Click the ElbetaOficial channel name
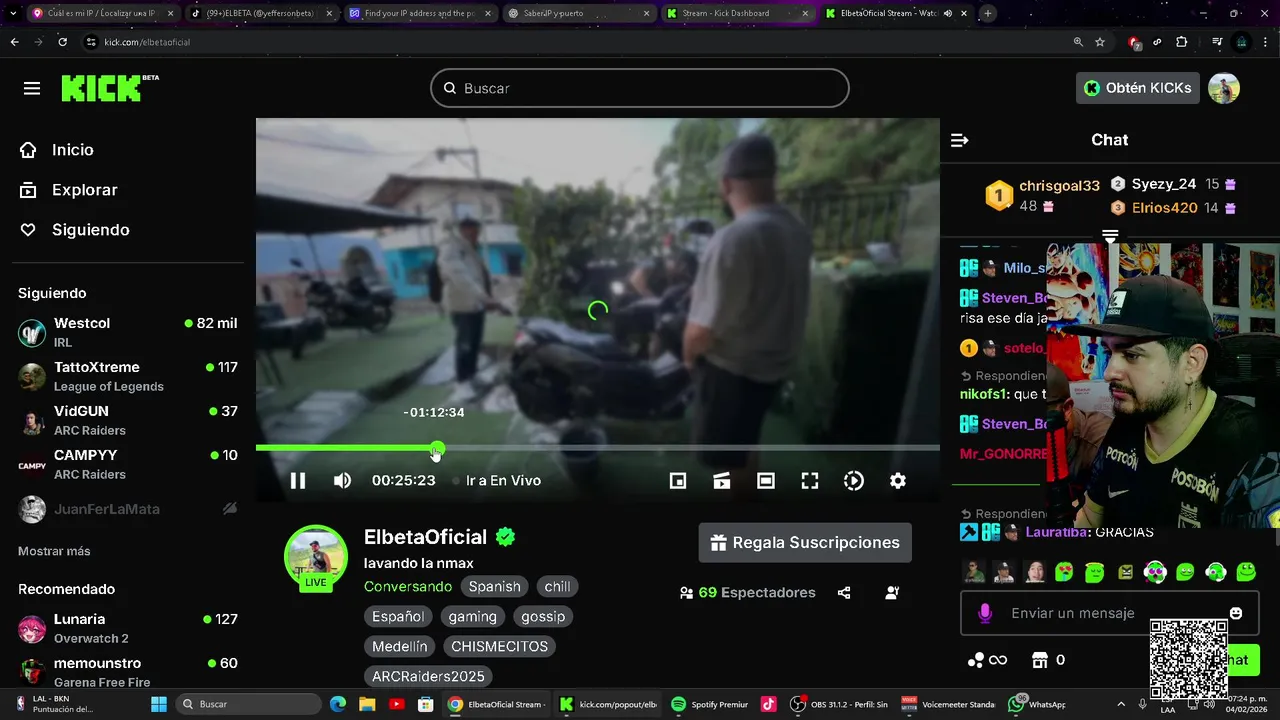Image resolution: width=1280 pixels, height=720 pixels. pyautogui.click(x=425, y=537)
